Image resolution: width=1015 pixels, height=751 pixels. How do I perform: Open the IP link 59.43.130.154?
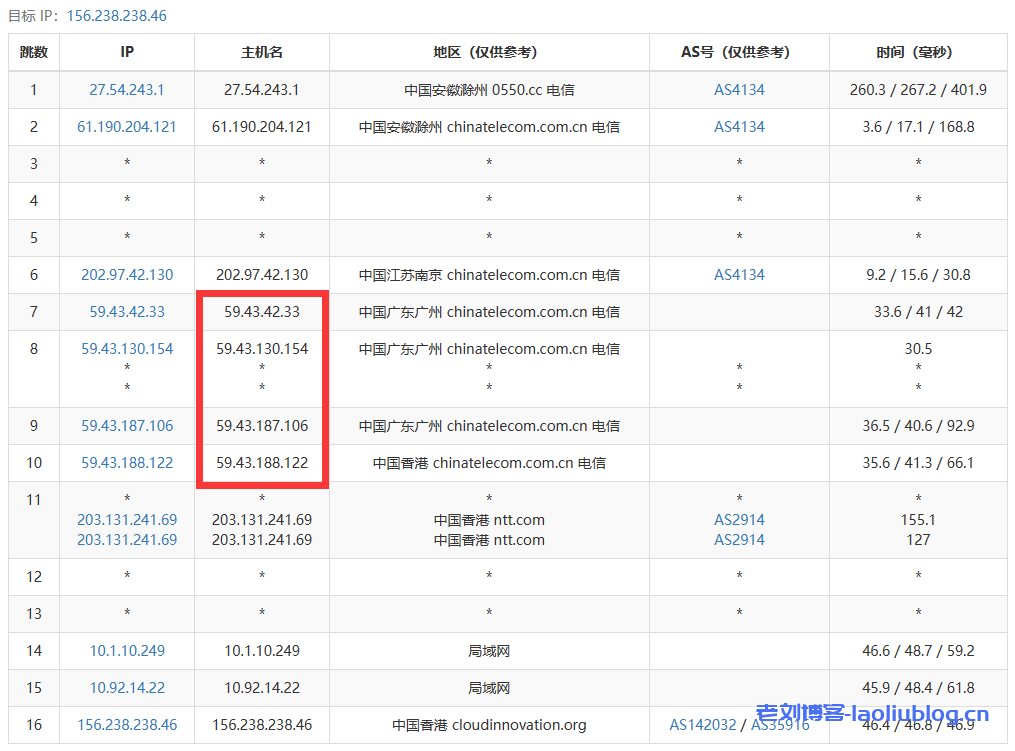coord(126,348)
